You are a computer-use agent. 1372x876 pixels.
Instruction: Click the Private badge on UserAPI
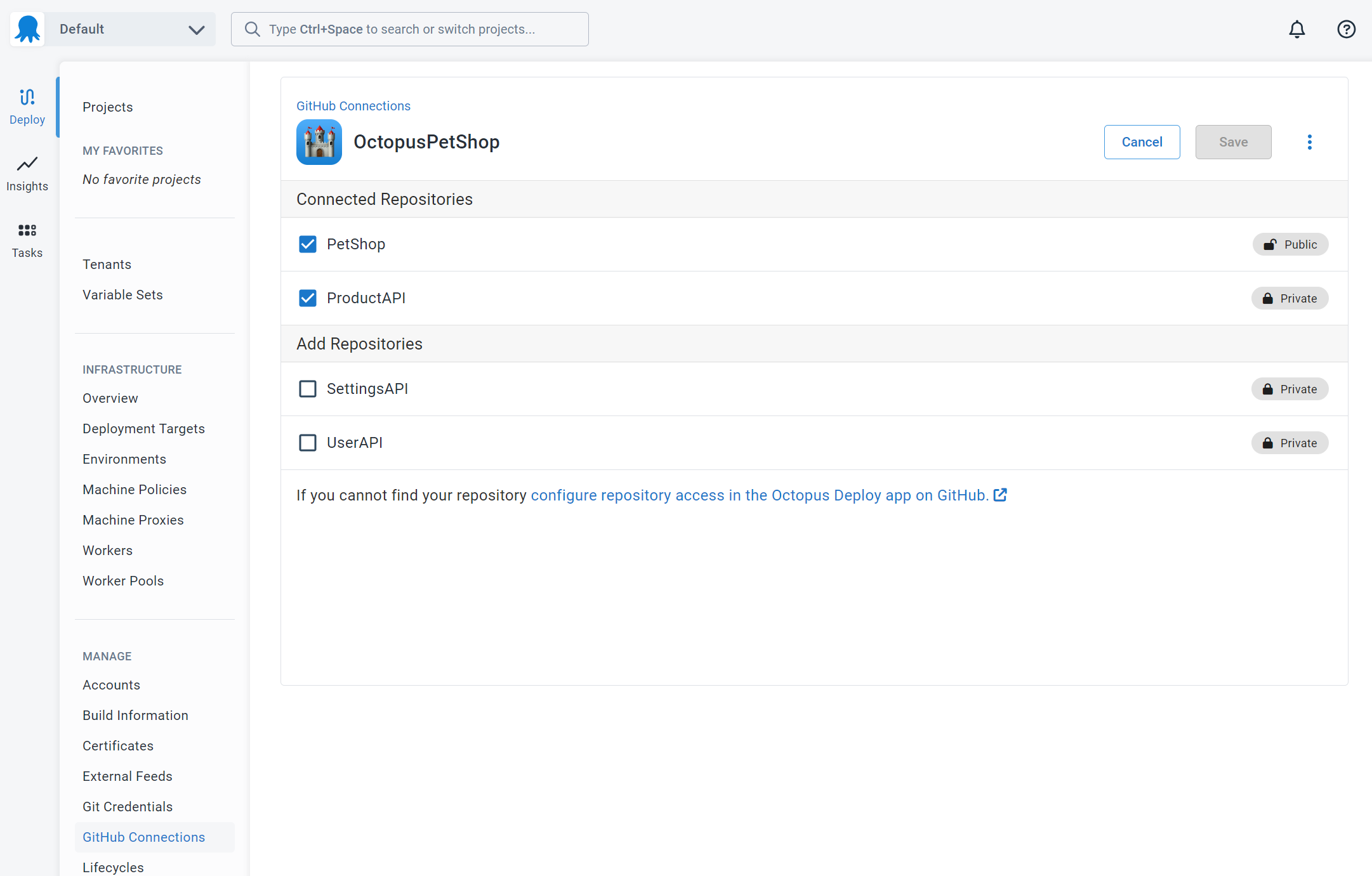(1290, 443)
